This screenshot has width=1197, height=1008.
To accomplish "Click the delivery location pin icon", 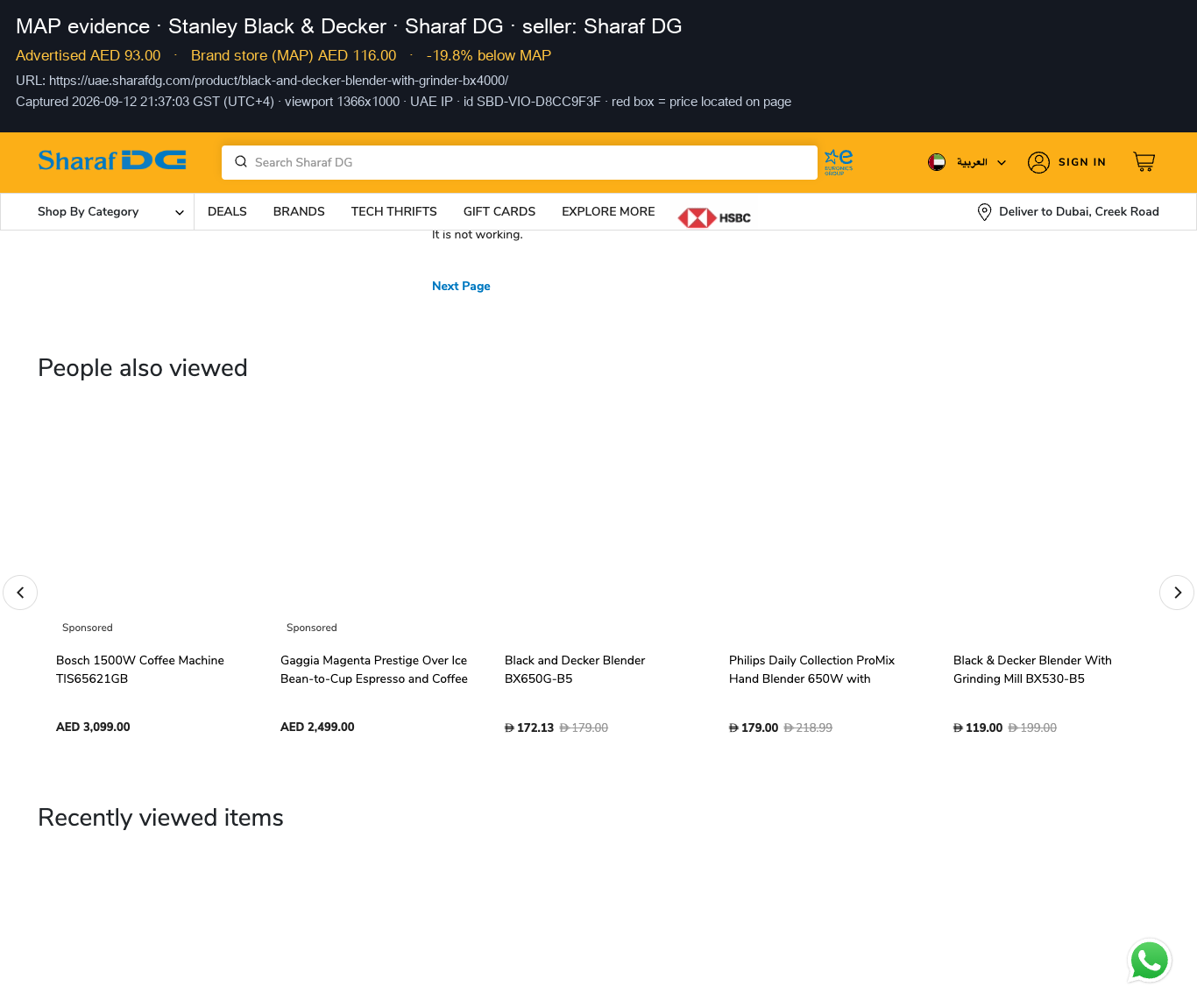I will [x=984, y=212].
